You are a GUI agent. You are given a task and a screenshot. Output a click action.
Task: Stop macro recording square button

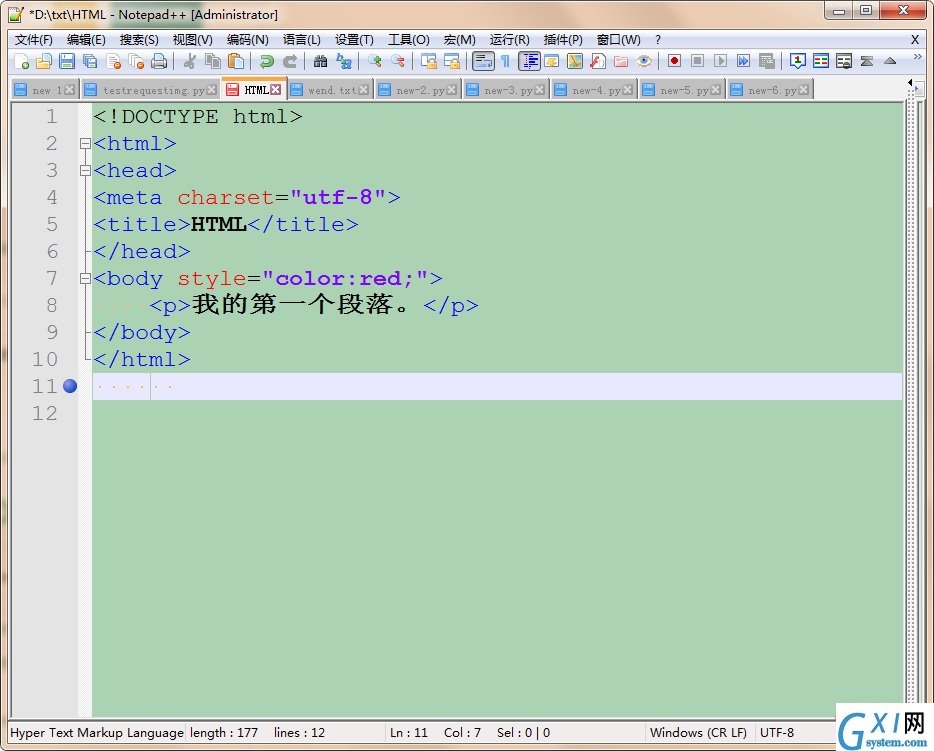click(698, 61)
